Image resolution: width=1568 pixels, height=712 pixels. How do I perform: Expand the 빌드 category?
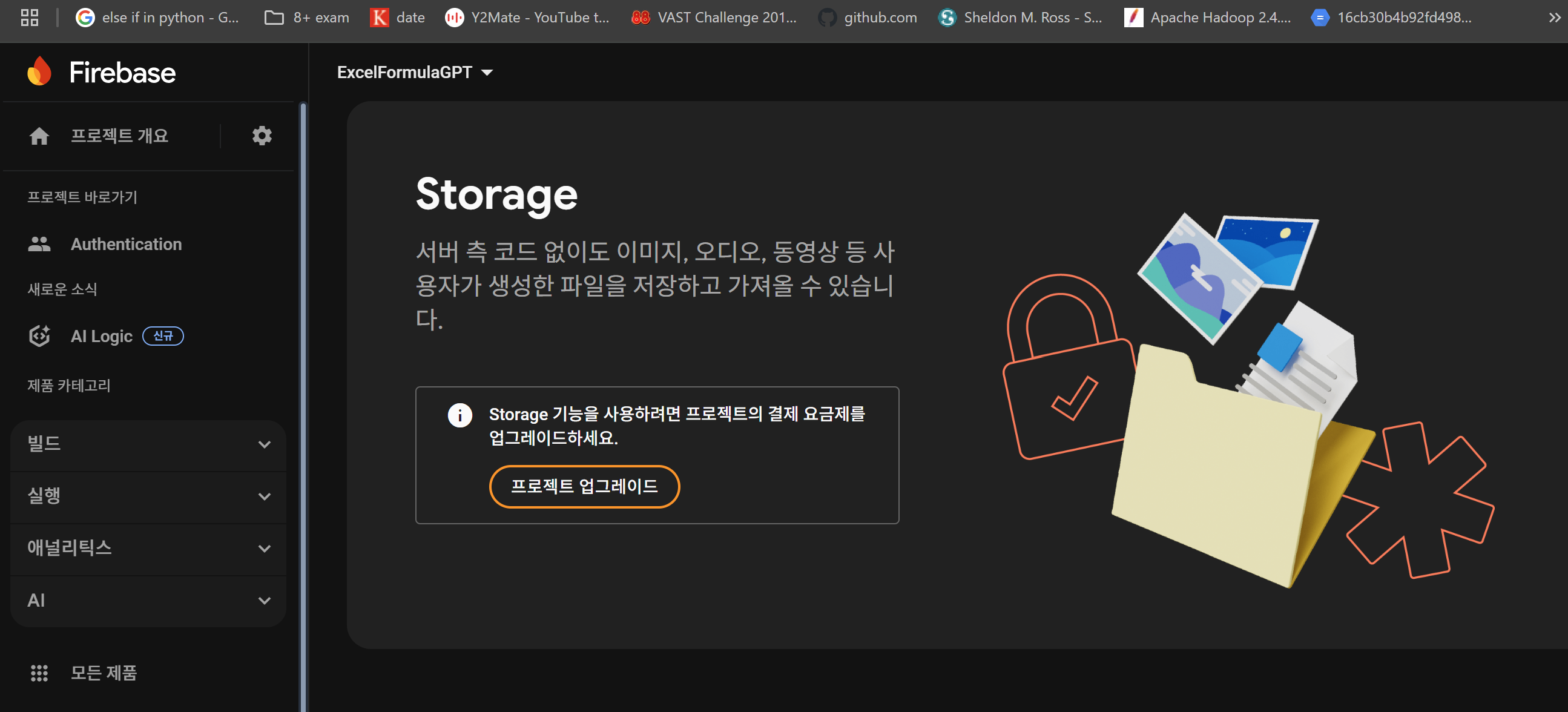tap(148, 444)
